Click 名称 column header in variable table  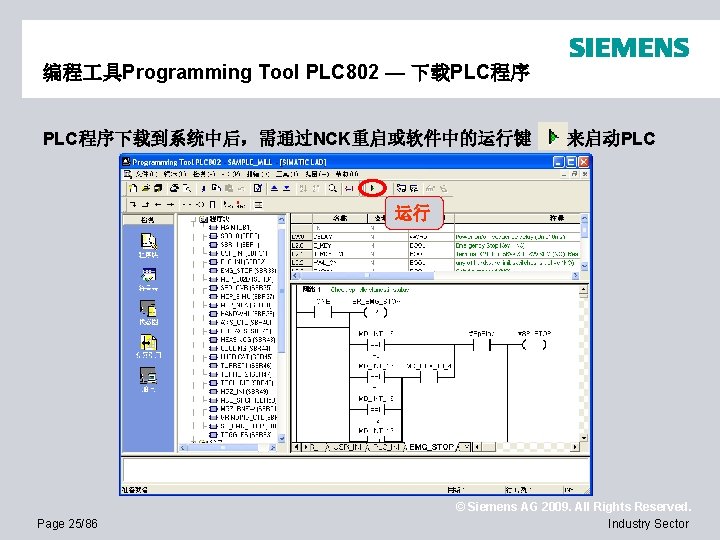340,218
